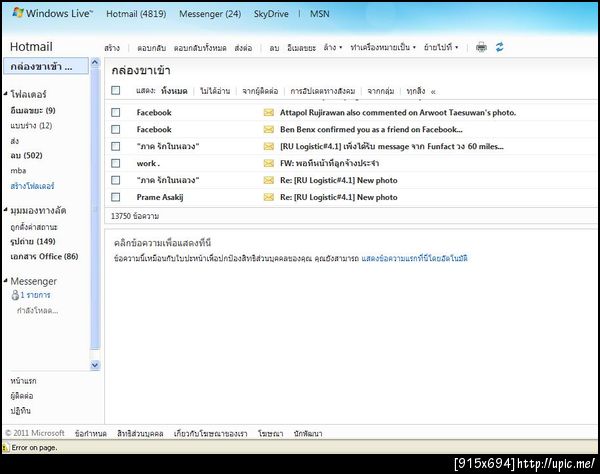600x474 pixels.
Task: Open ส่ง sent folder
Action: (x=15, y=141)
